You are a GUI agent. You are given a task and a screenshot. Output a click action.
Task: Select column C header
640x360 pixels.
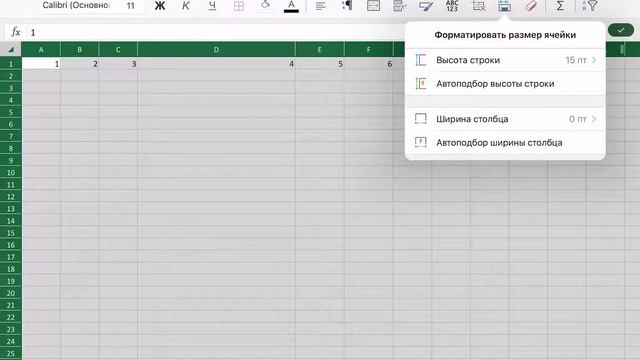[x=118, y=49]
